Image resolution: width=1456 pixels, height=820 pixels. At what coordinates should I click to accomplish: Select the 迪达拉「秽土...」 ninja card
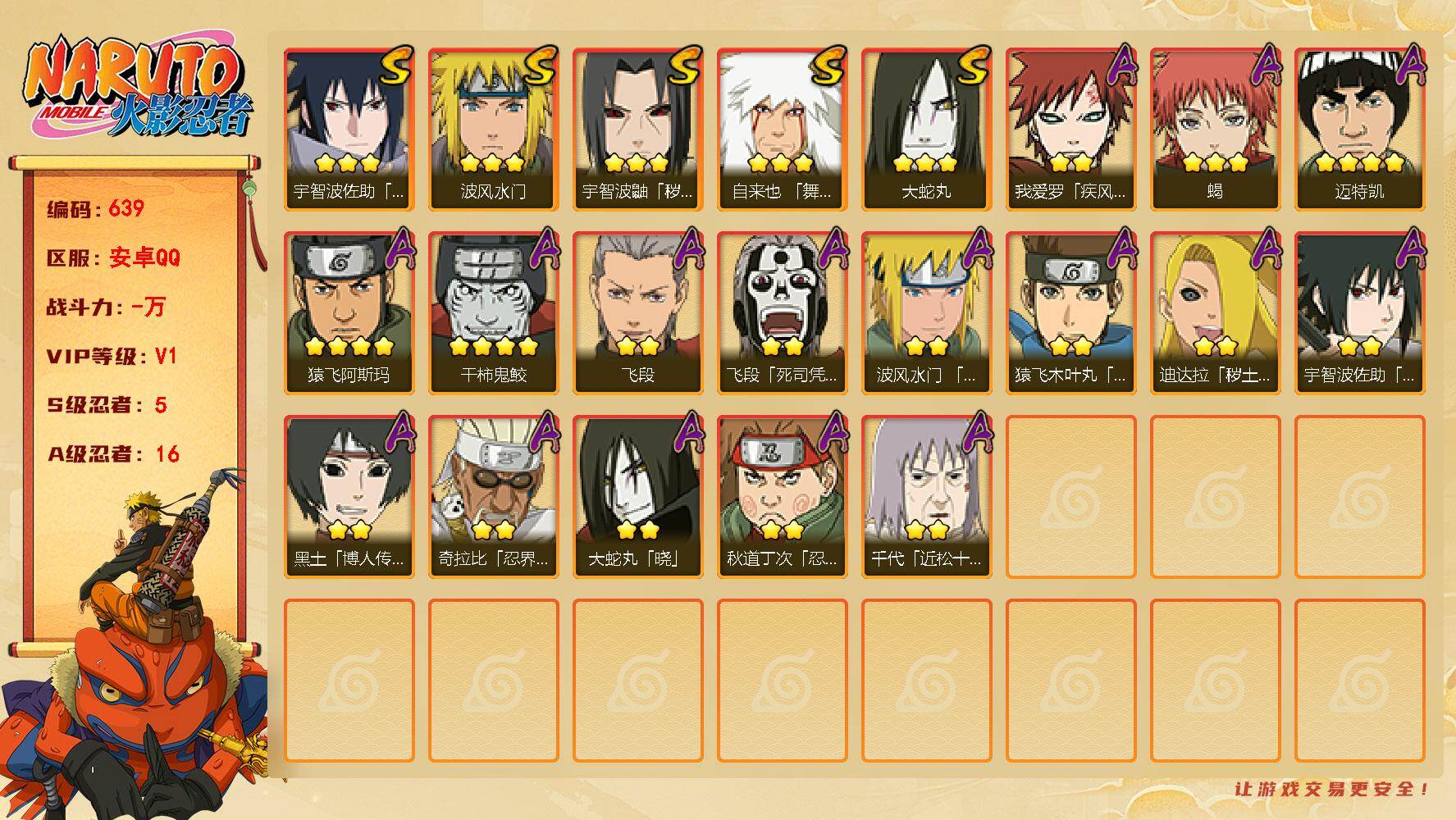coord(1215,312)
